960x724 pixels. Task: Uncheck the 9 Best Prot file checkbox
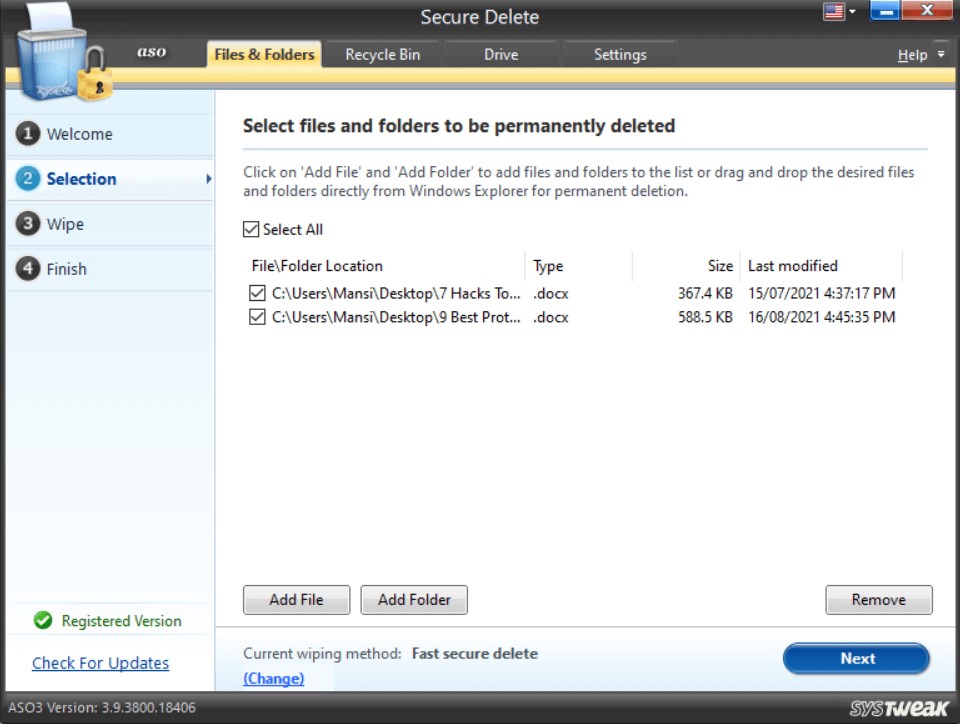point(258,317)
